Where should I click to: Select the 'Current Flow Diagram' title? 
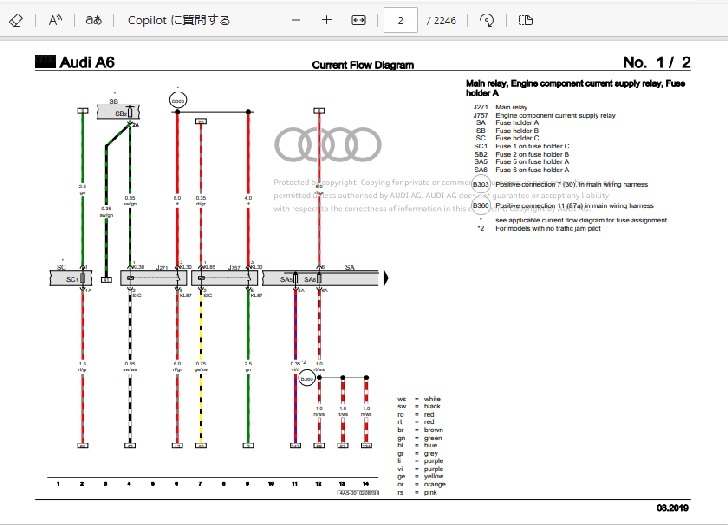click(x=363, y=65)
